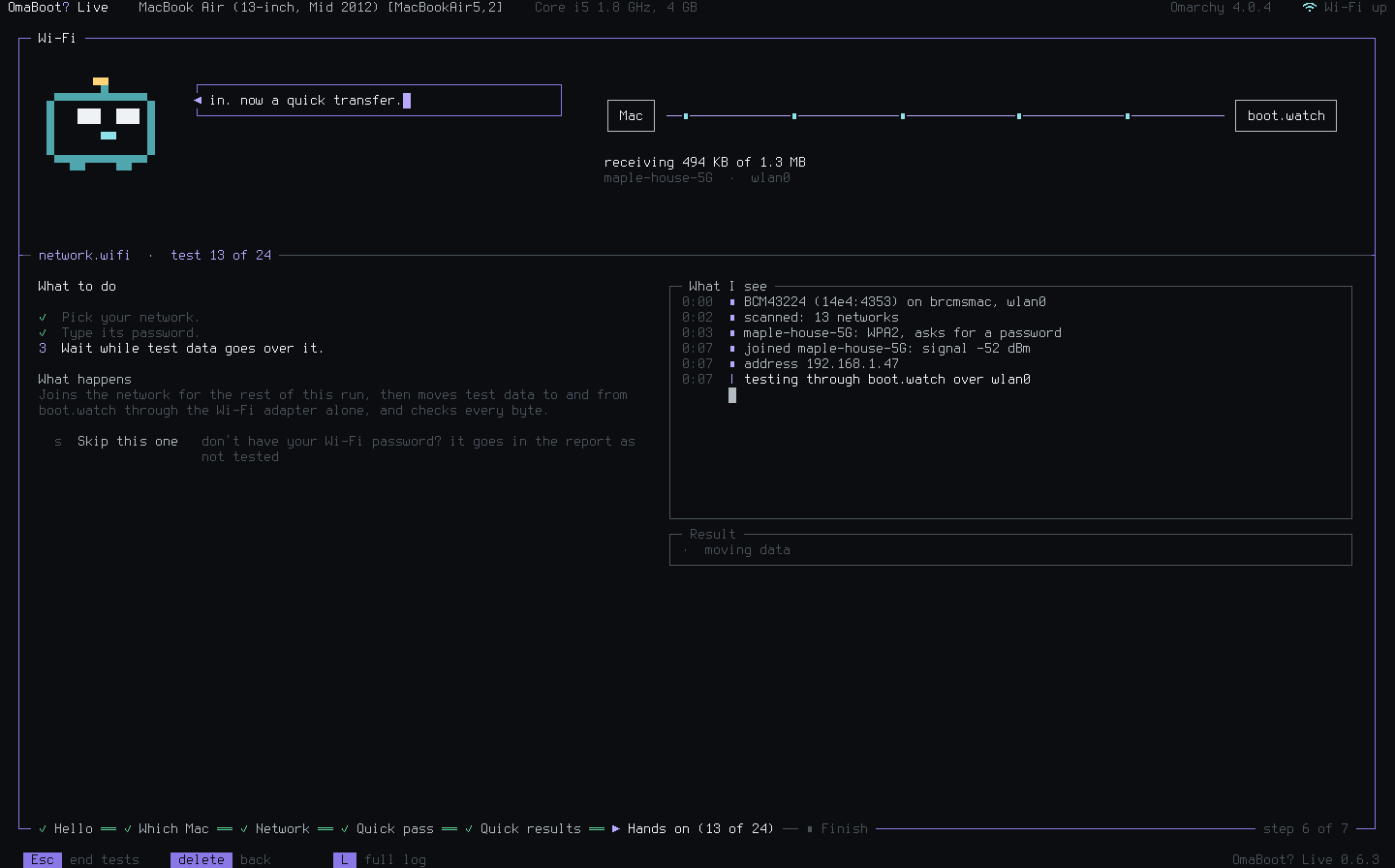Click the robot mascot face
This screenshot has height=868, width=1395.
pos(101,124)
